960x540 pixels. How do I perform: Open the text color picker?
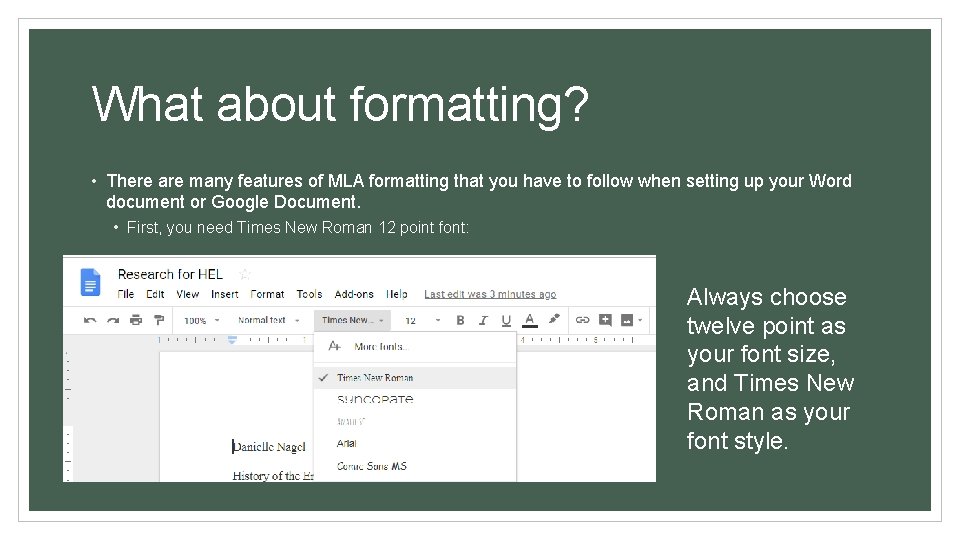[530, 320]
